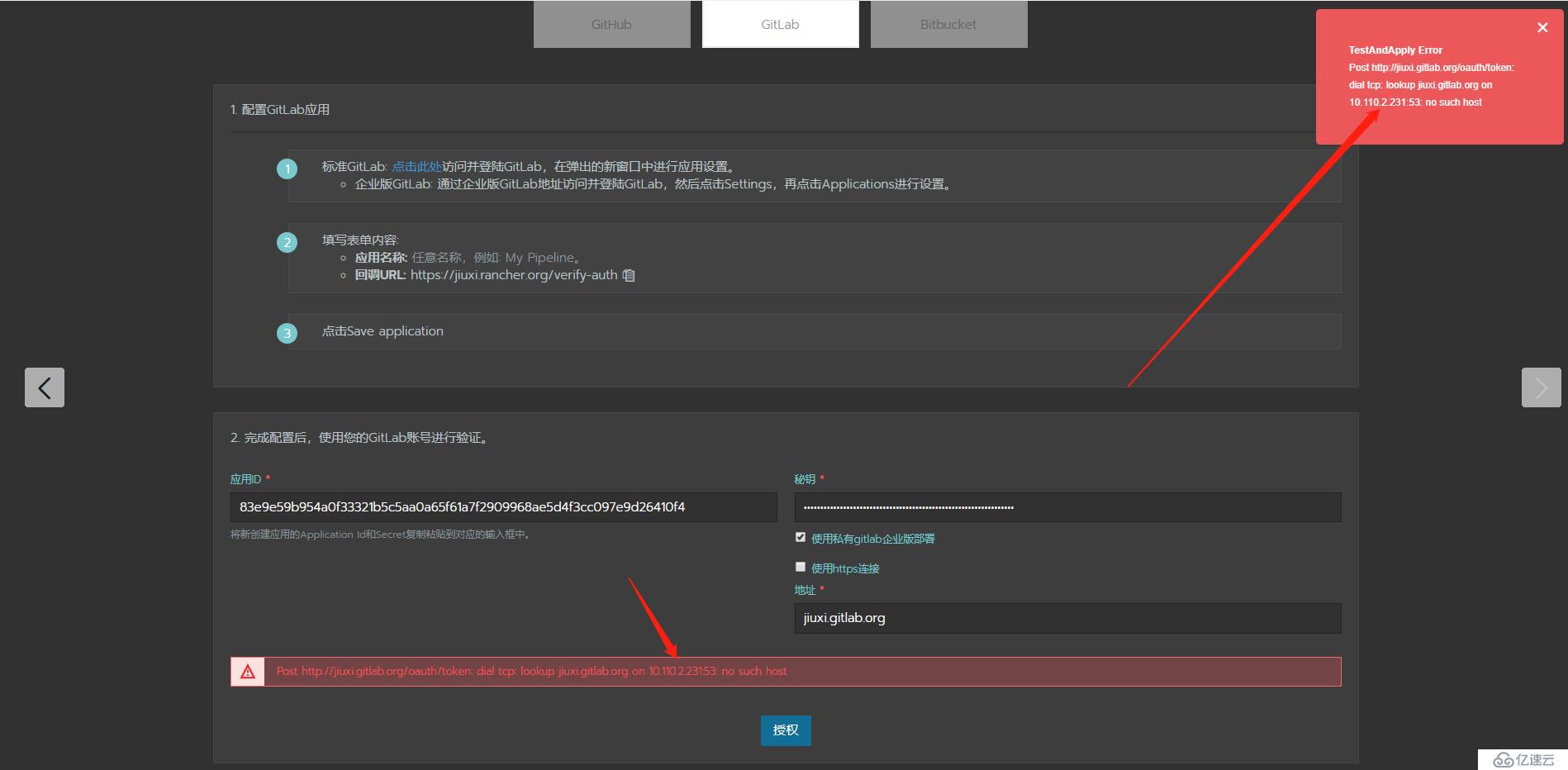This screenshot has height=770, width=1568.
Task: Select the GitLab tab
Action: coord(780,24)
